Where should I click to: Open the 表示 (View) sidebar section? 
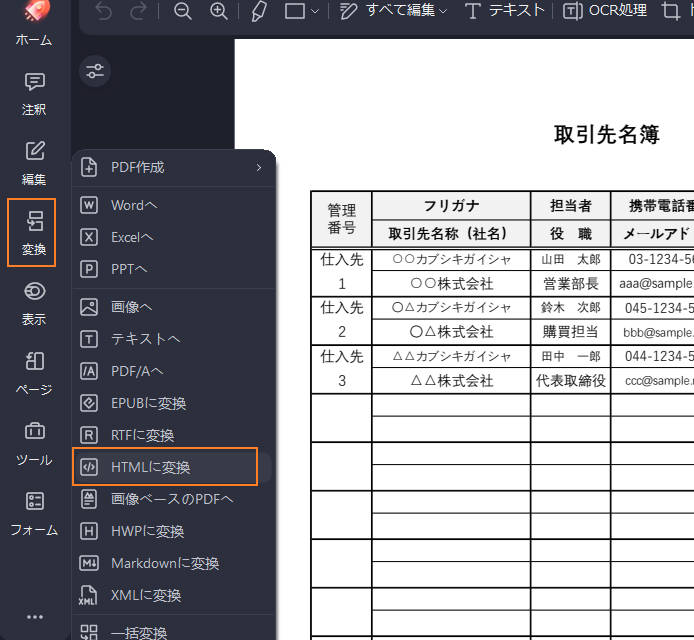pyautogui.click(x=34, y=303)
